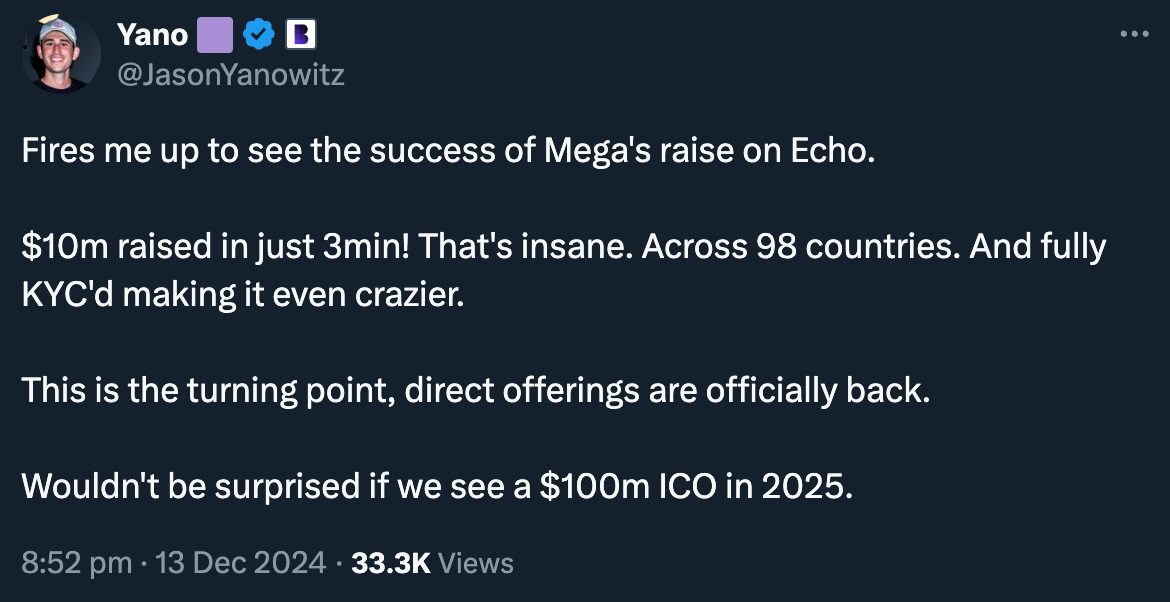Select the "Fires me up" sentence
The width and height of the screenshot is (1170, 602).
(447, 151)
